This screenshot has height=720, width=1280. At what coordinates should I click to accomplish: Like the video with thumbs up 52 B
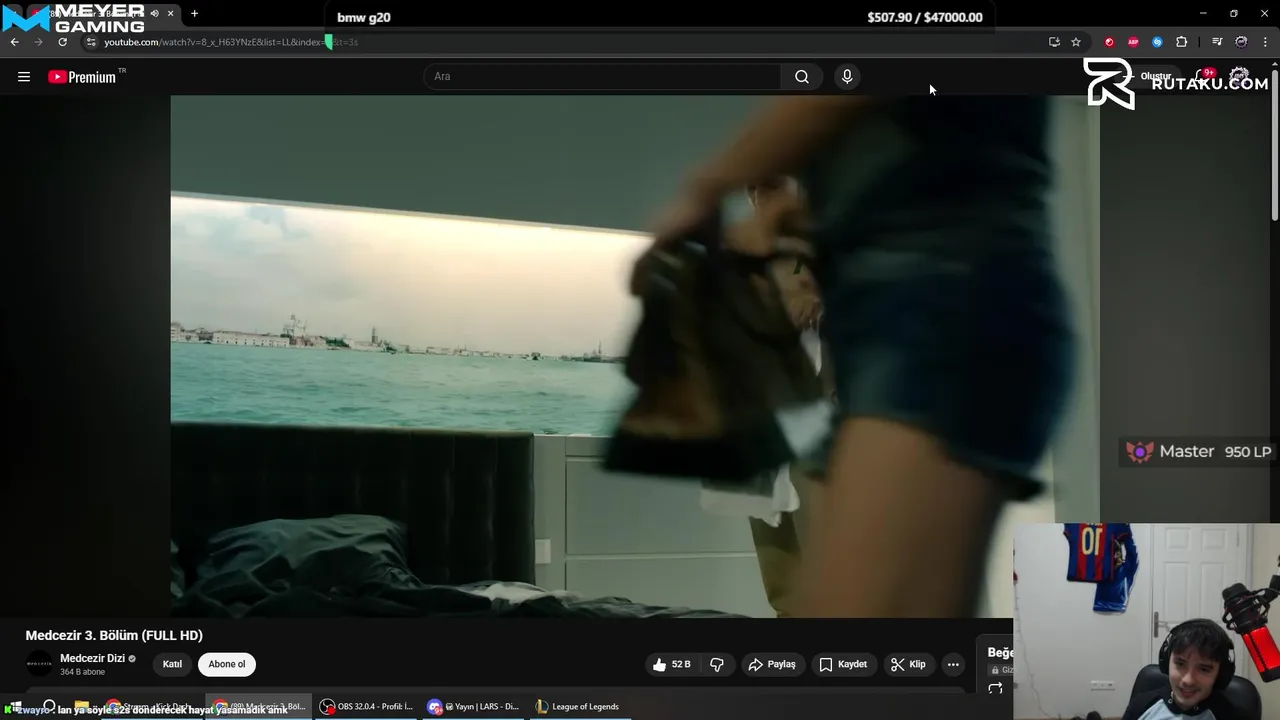[x=671, y=664]
